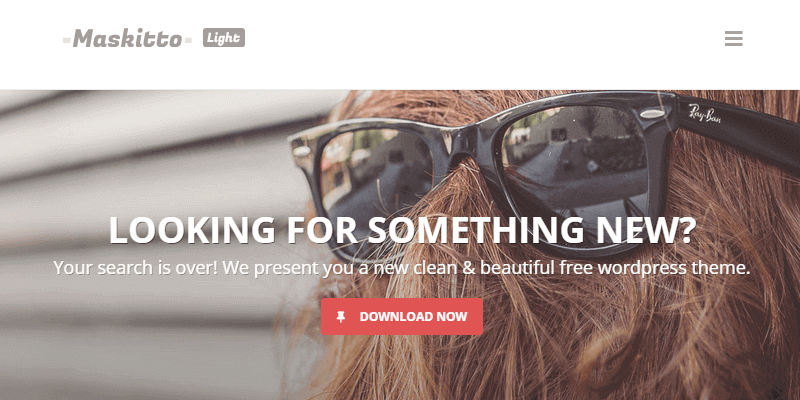Click the Light badge beside the logo
This screenshot has width=800, height=400.
click(224, 38)
